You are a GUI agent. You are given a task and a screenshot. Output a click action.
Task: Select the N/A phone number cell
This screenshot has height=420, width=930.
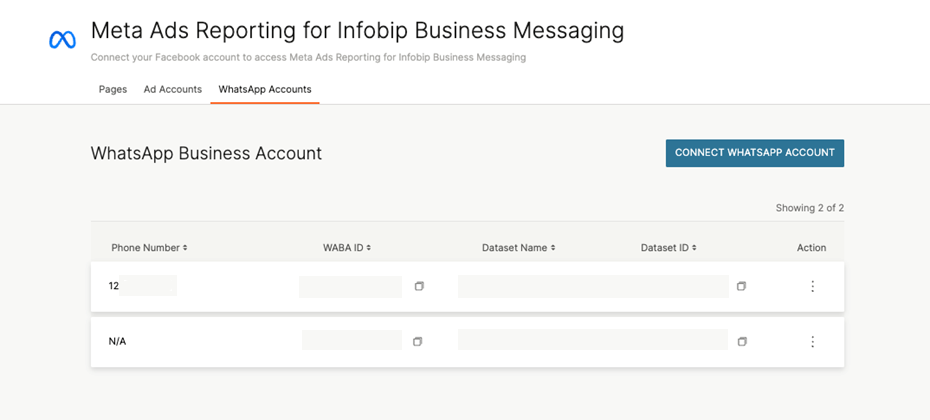(118, 342)
